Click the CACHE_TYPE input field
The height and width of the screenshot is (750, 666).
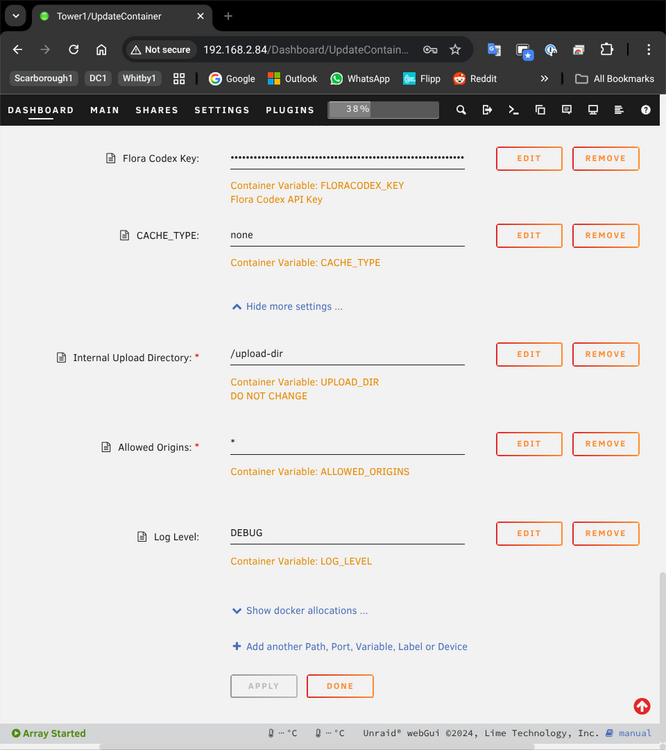(x=347, y=235)
